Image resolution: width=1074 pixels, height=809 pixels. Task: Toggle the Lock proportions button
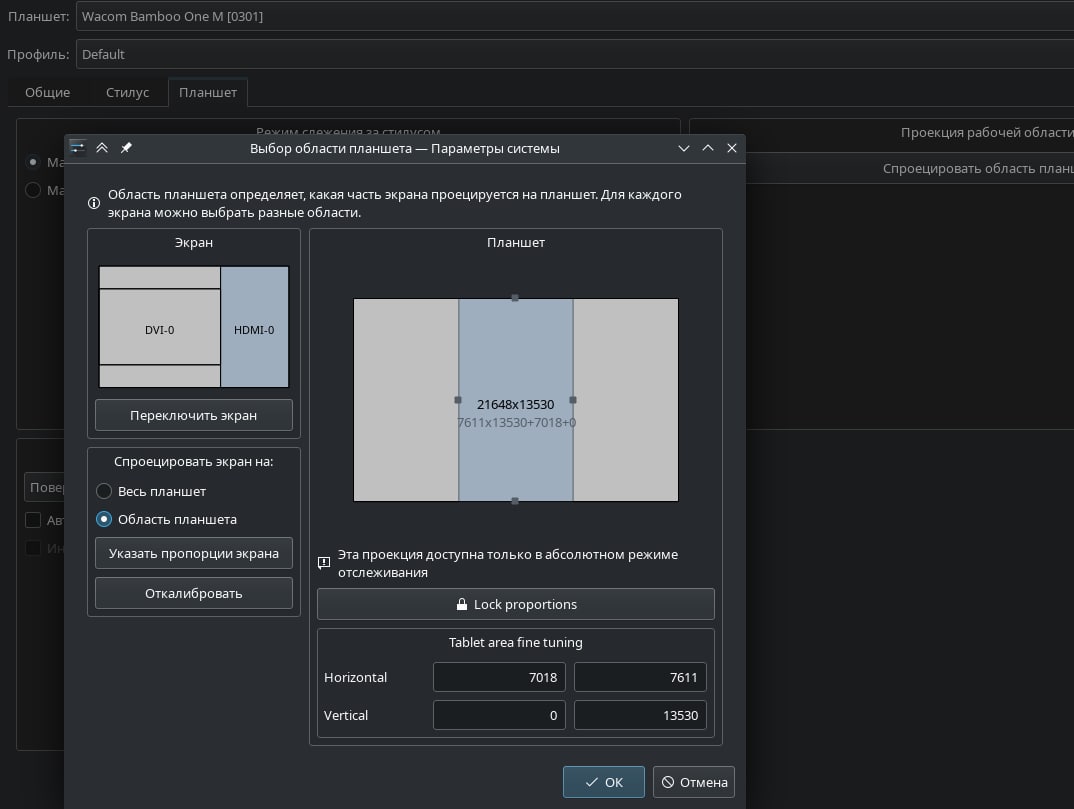[x=516, y=604]
